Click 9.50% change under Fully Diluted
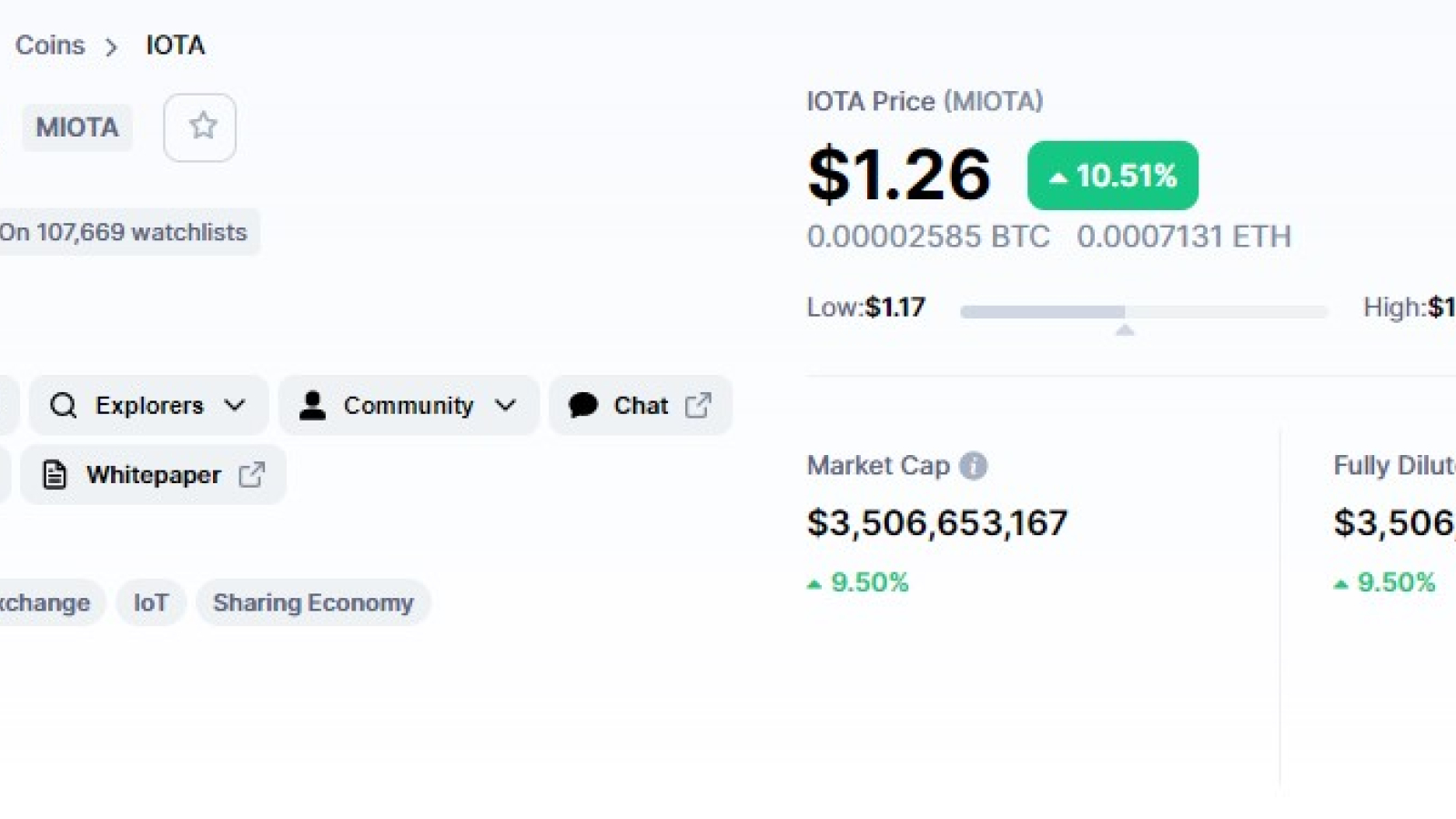 click(1385, 582)
